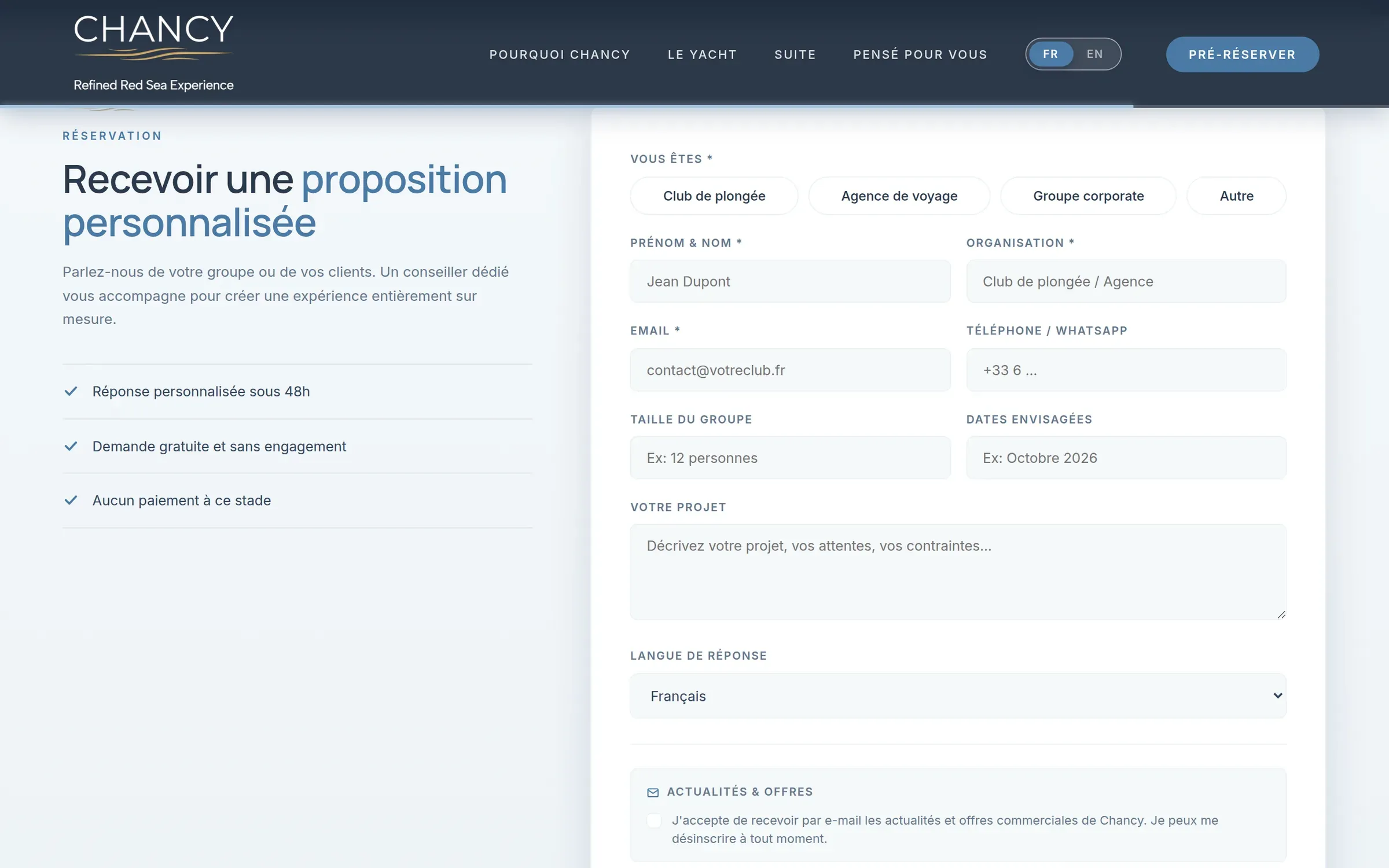Open the Langue de réponse dropdown

click(958, 696)
